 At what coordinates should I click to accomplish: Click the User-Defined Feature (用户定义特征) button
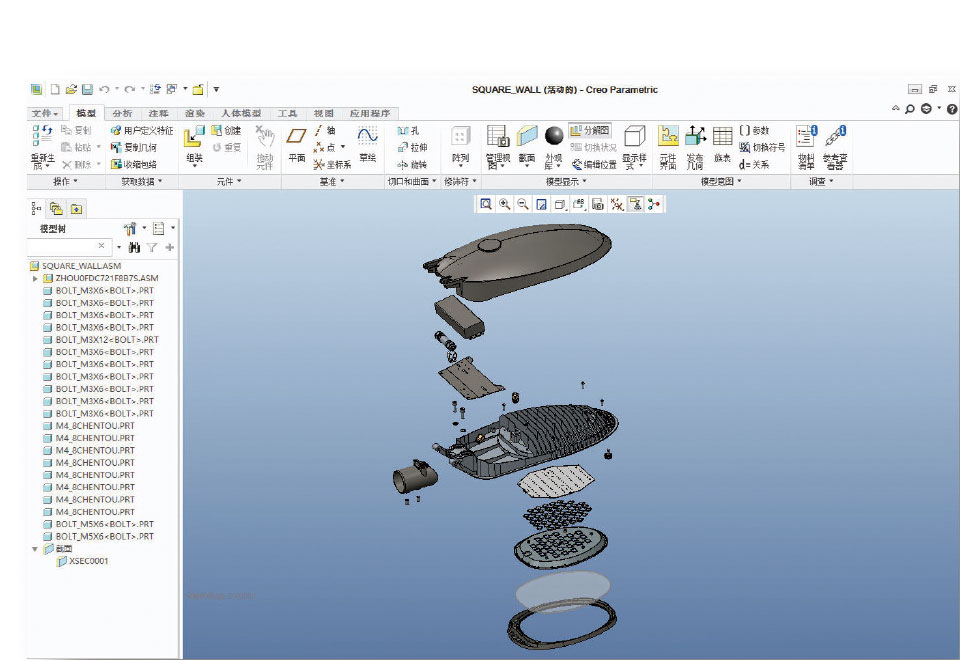142,130
